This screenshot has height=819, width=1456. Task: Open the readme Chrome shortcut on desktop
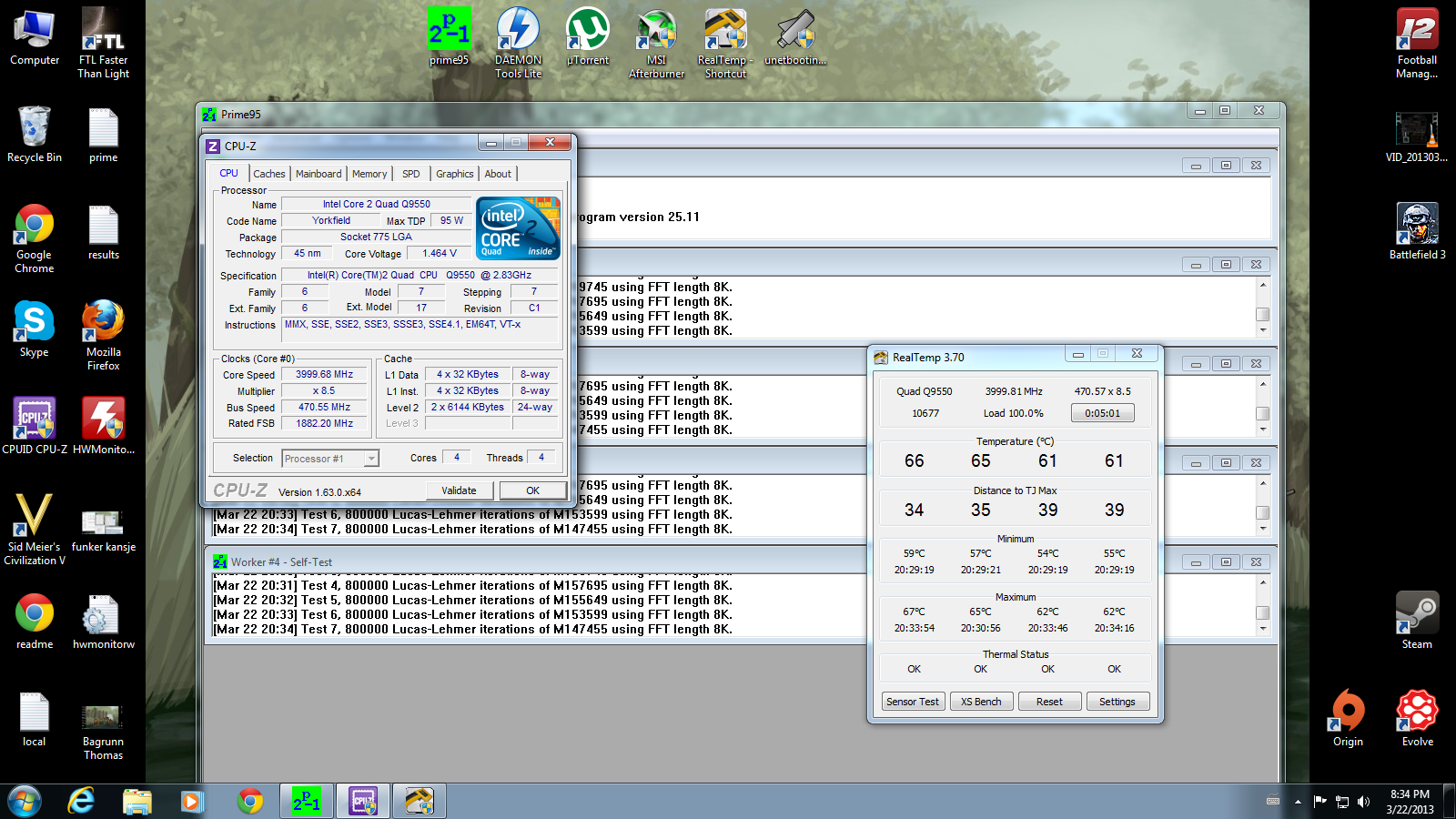point(35,621)
